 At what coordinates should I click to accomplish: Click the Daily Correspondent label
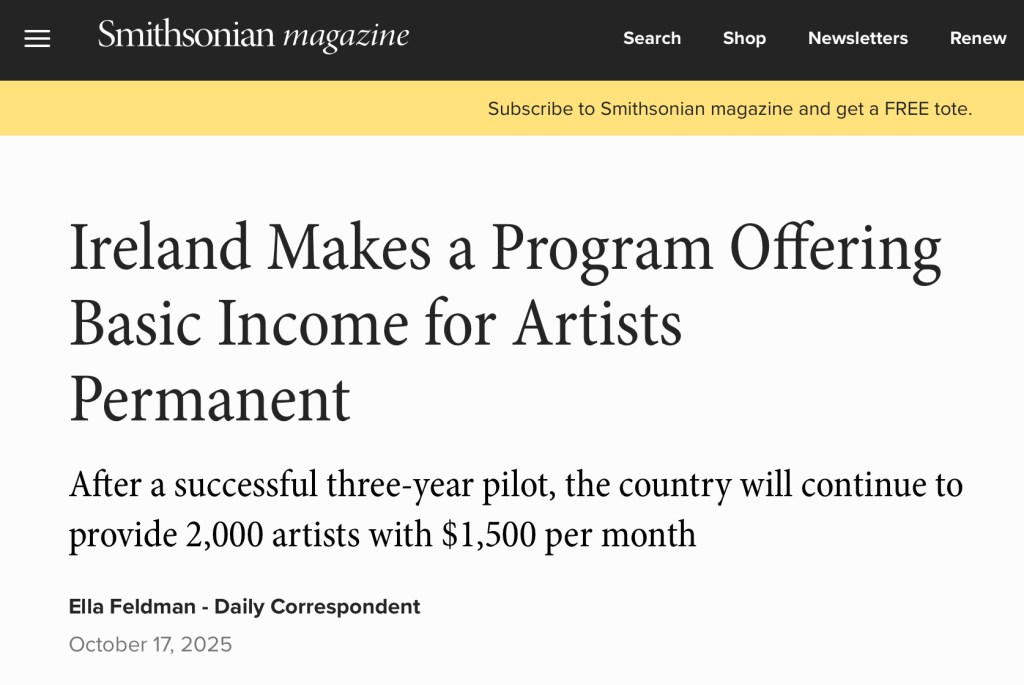coord(317,606)
